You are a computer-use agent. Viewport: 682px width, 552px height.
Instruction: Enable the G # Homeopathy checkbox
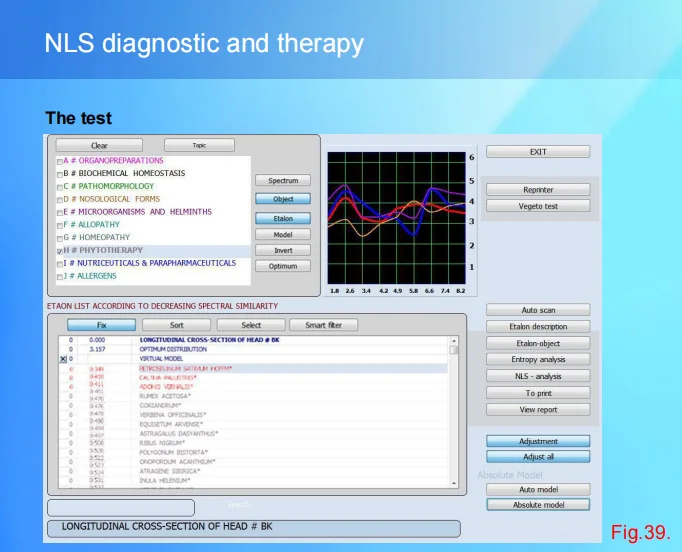pyautogui.click(x=60, y=238)
